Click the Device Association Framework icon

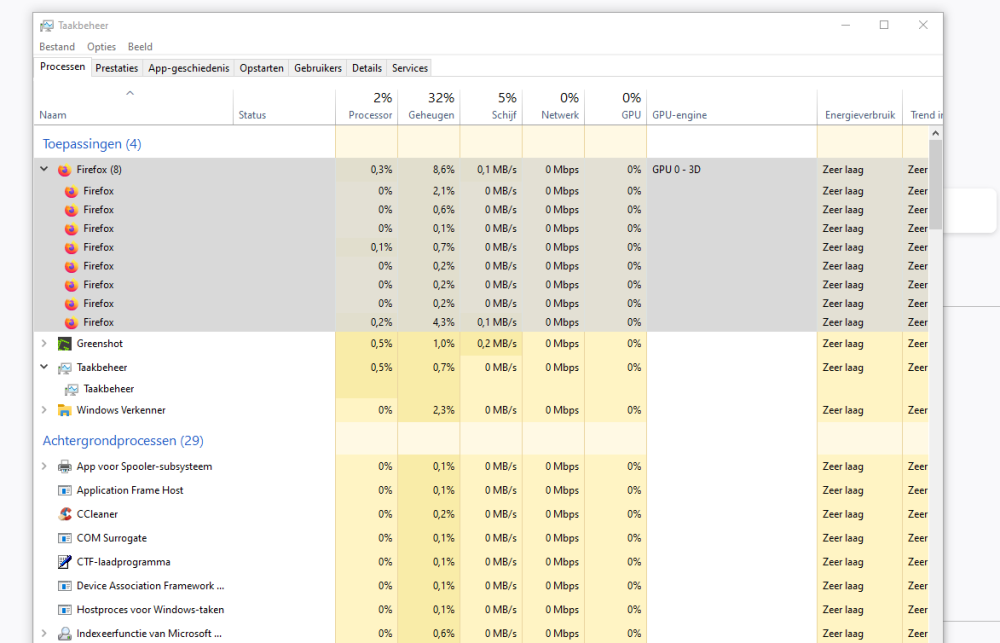tap(66, 586)
